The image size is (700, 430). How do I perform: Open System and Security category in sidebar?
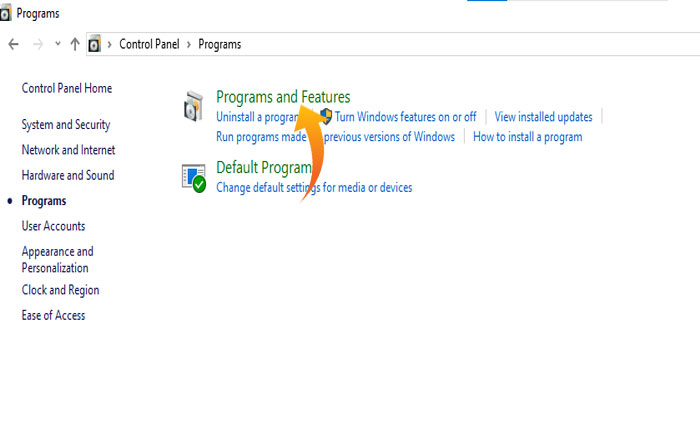pyautogui.click(x=66, y=125)
